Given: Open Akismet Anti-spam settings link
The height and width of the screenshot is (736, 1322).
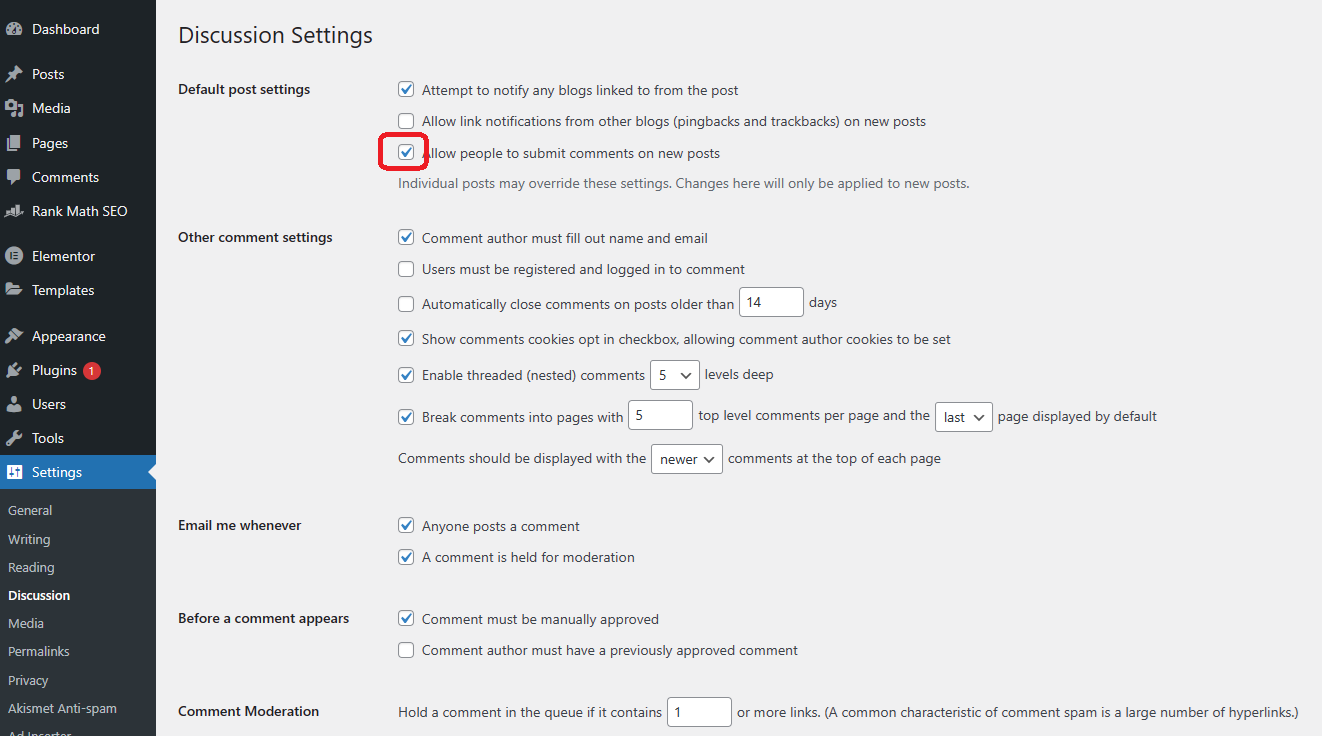Looking at the screenshot, I should (x=62, y=708).
